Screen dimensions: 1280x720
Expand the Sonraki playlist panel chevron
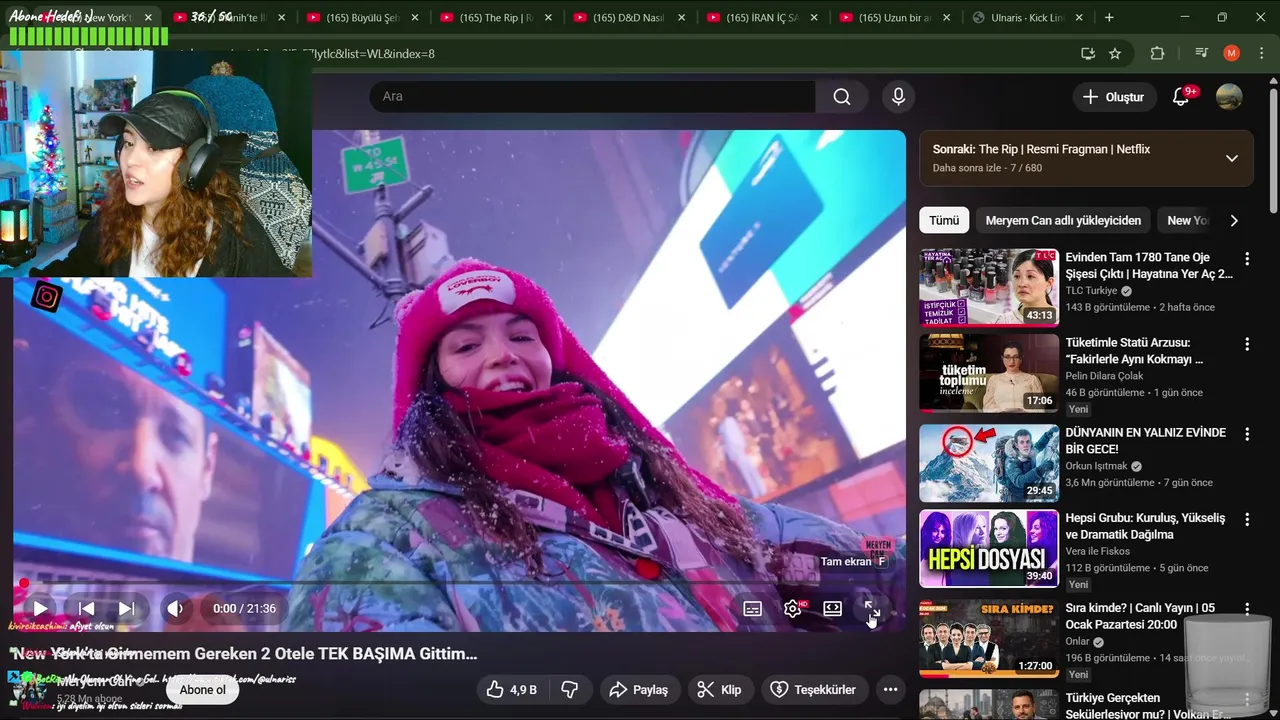pyautogui.click(x=1232, y=158)
